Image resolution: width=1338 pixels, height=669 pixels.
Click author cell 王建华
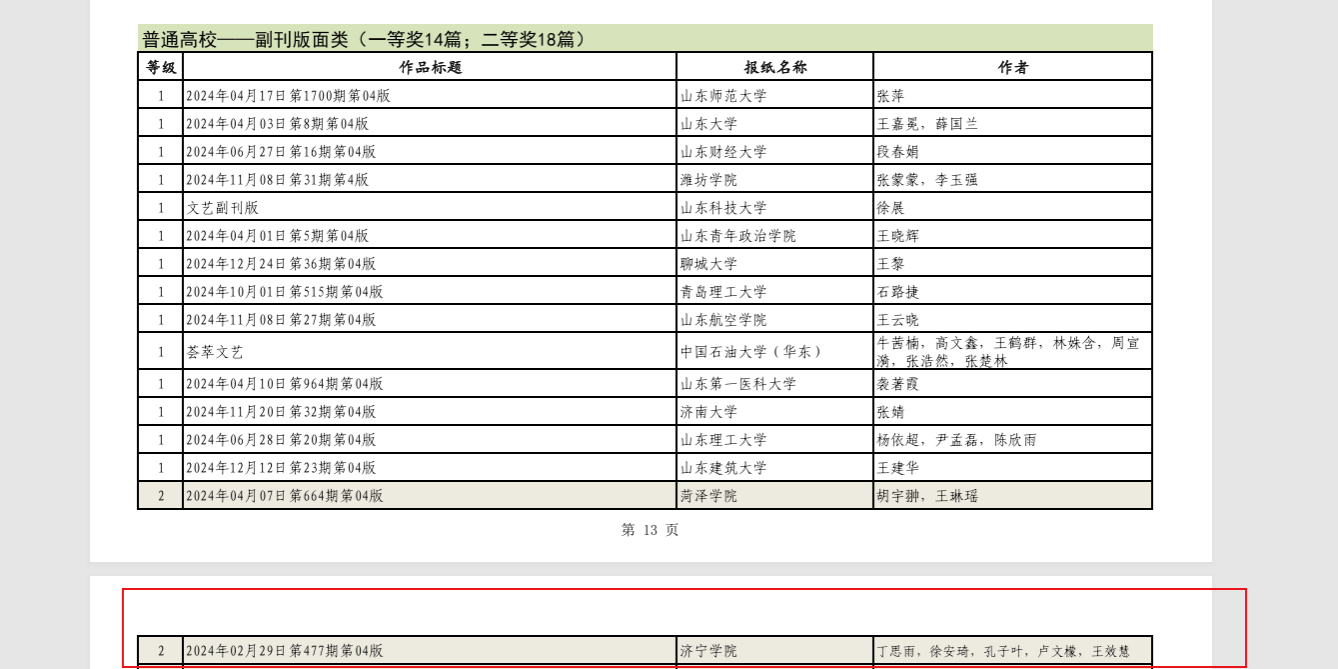(x=897, y=467)
